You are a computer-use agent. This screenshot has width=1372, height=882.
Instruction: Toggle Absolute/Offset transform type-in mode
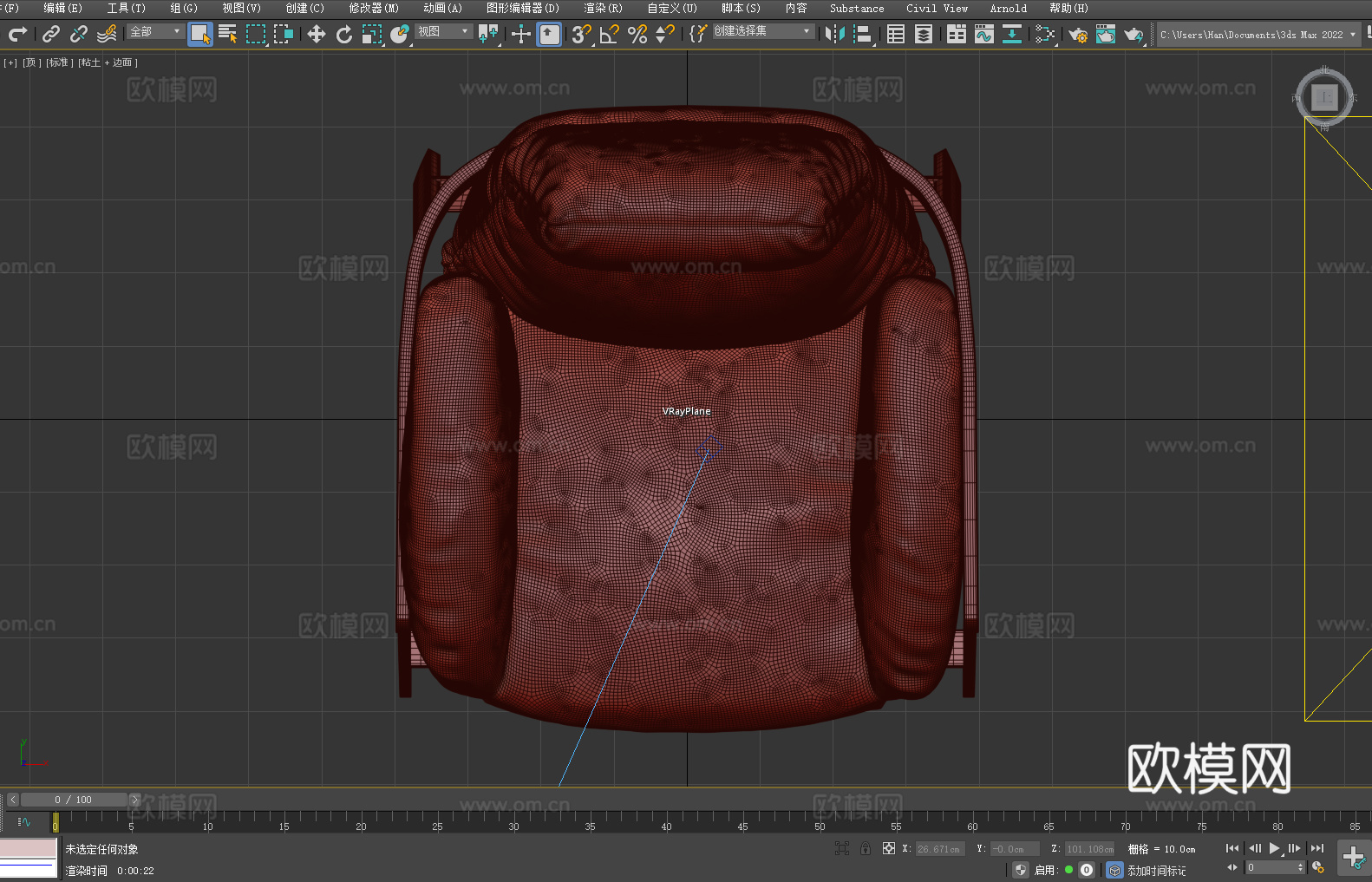click(888, 848)
